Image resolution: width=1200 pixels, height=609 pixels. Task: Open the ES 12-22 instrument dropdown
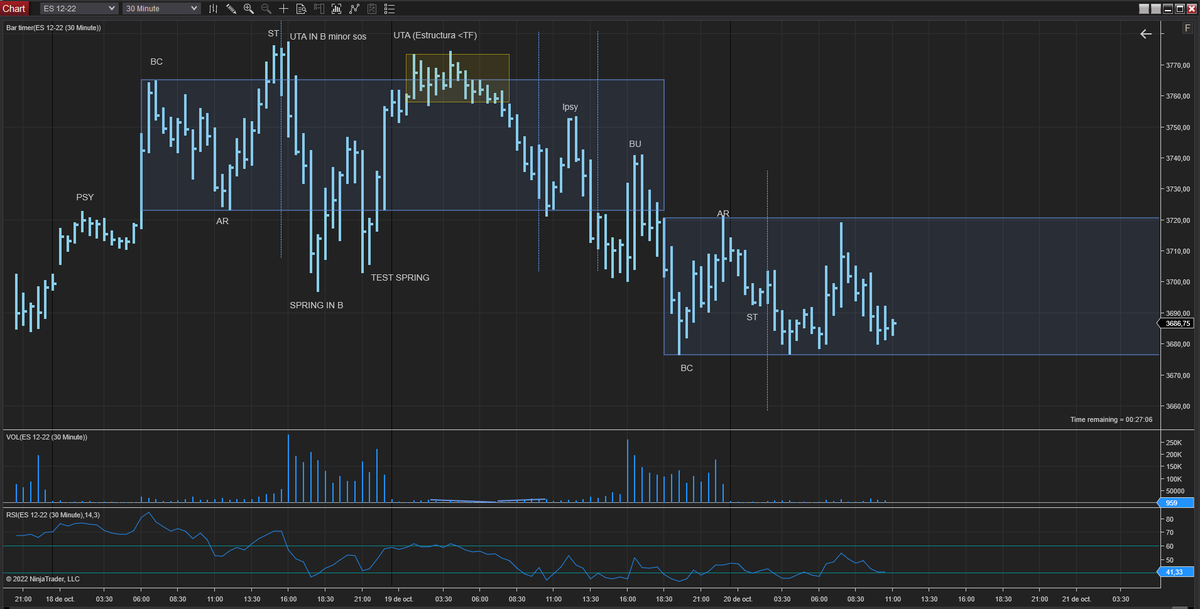coord(78,8)
